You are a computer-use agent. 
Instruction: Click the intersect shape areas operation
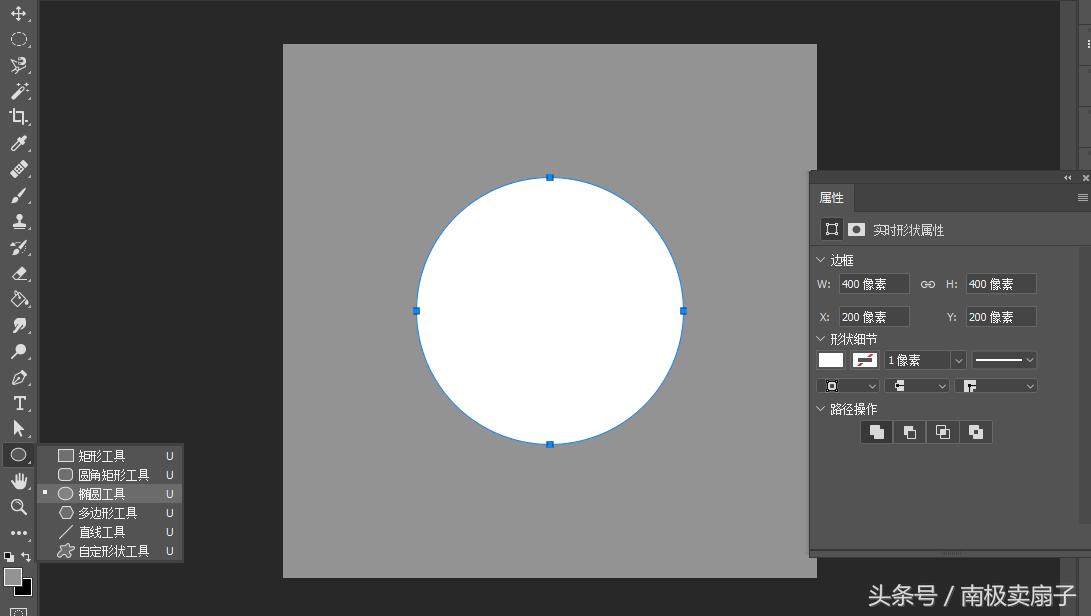tap(943, 432)
